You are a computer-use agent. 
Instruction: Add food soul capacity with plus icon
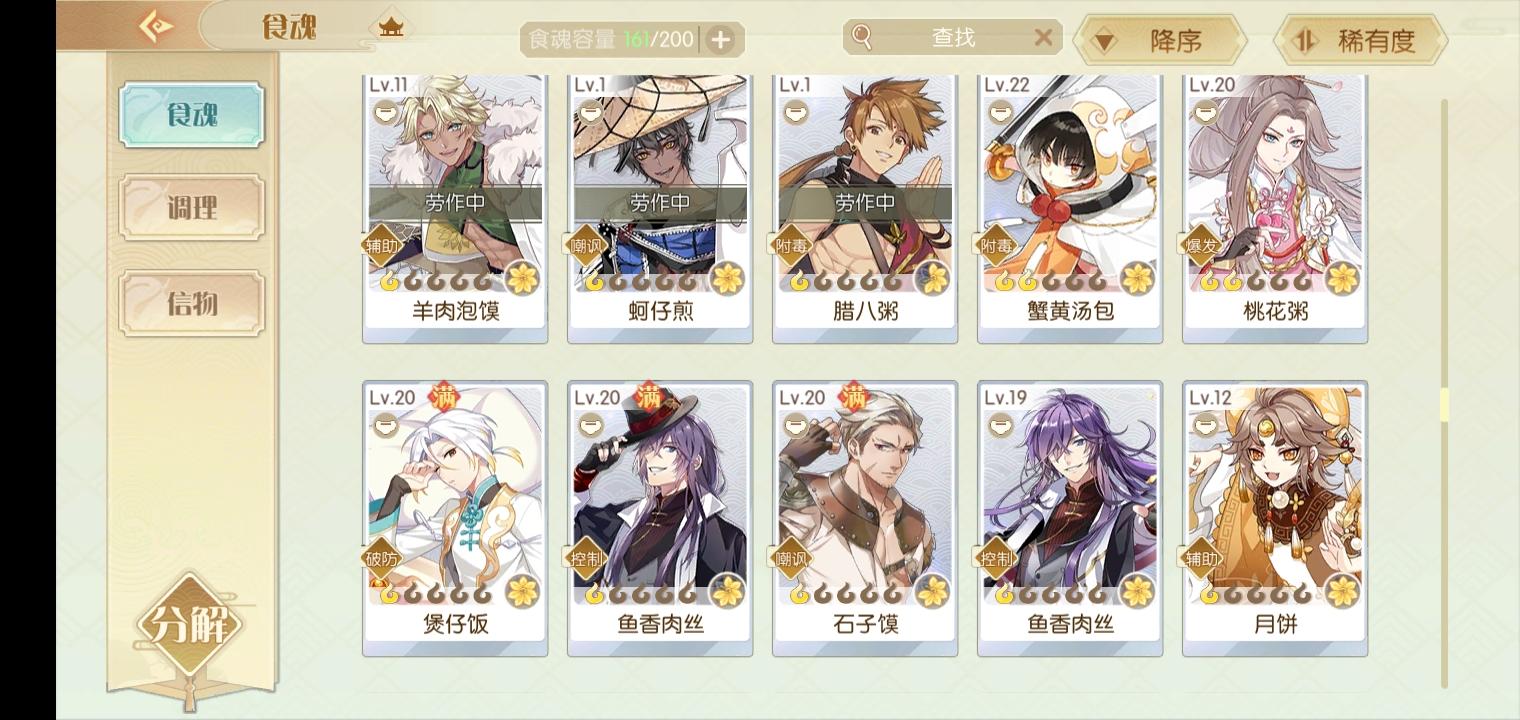pos(720,40)
